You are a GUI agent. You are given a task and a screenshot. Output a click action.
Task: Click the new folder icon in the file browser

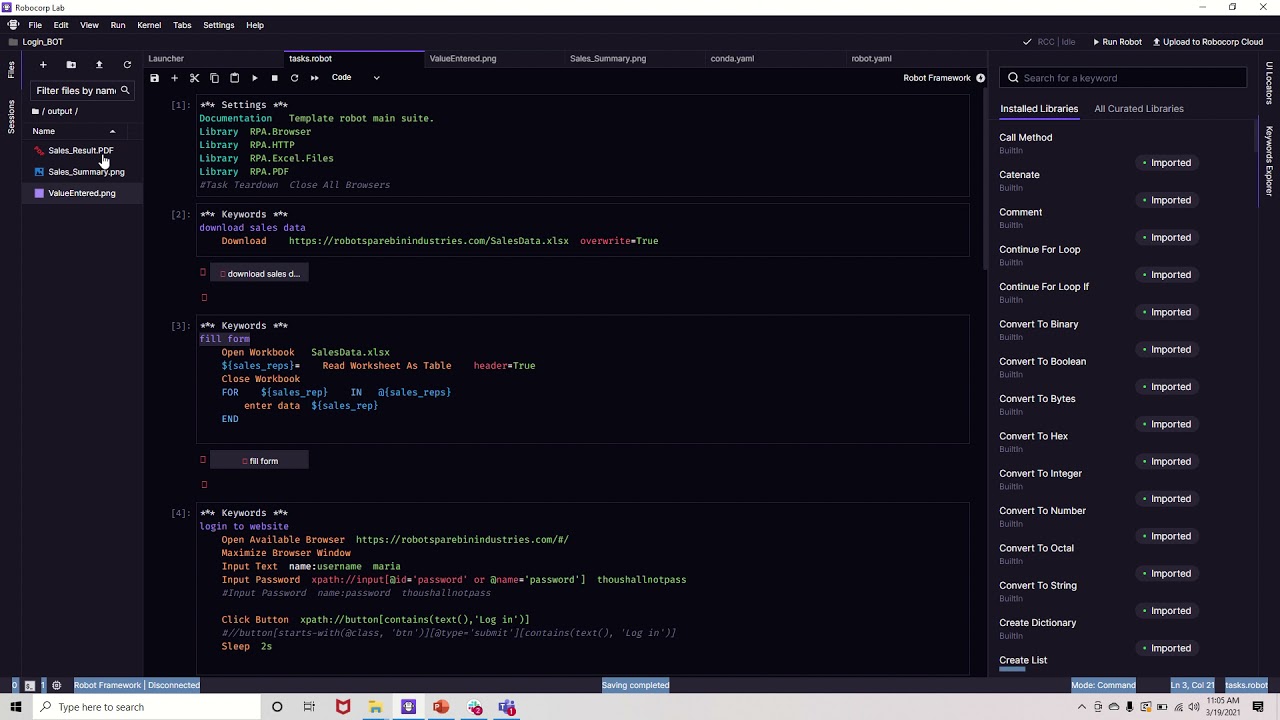(71, 65)
